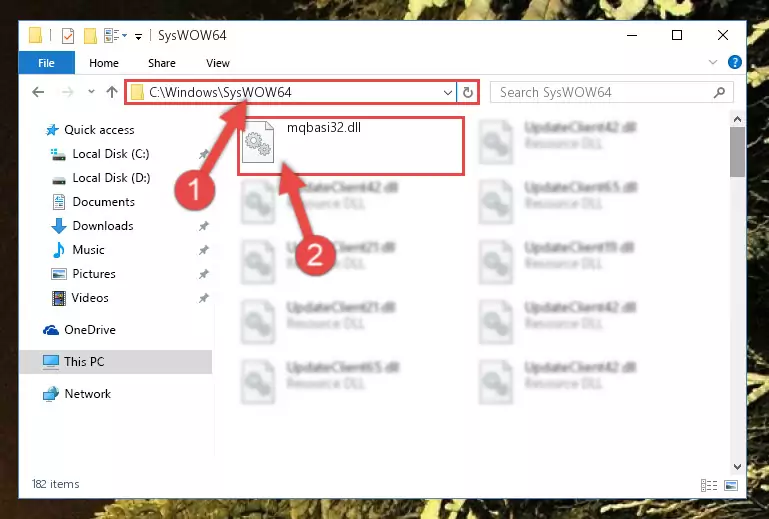Expand the ribbon with the chevron
This screenshot has height=519, width=769.
point(713,62)
